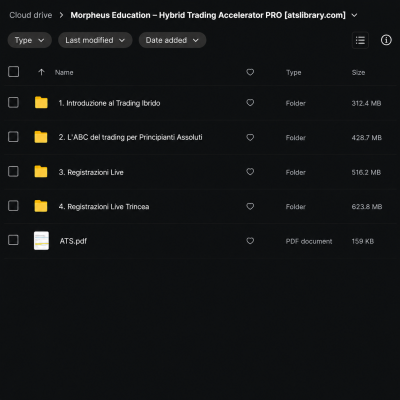
Task: Tick the select-all checkbox in header
Action: tap(13, 72)
